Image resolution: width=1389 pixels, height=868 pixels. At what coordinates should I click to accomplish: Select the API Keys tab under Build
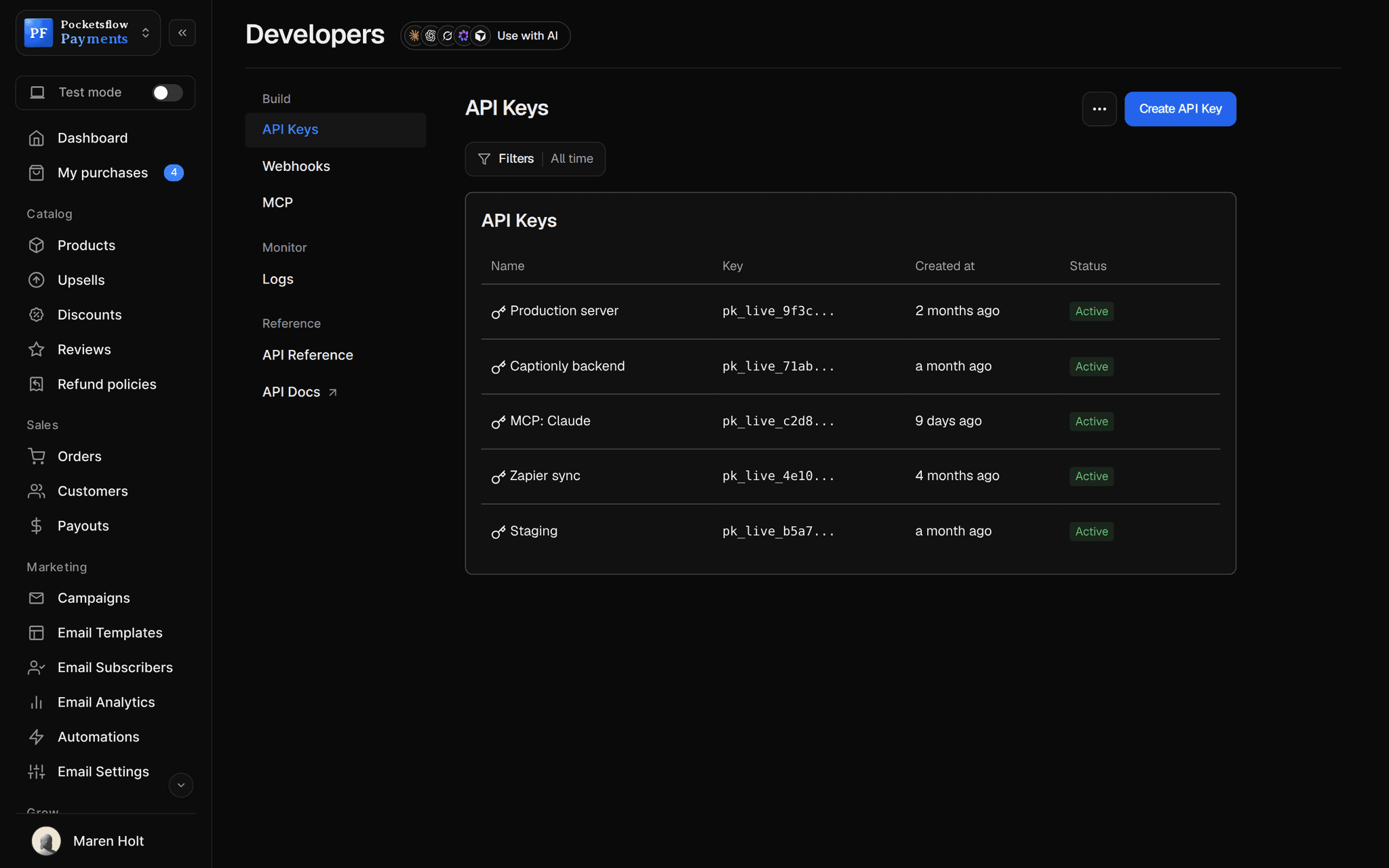tap(336, 130)
